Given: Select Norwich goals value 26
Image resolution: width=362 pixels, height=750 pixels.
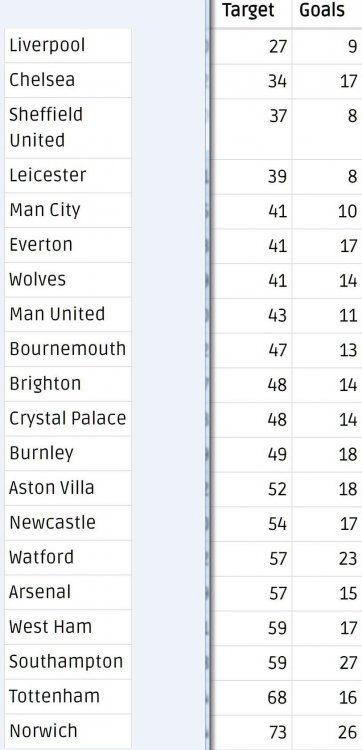Looking at the screenshot, I should 347,732.
